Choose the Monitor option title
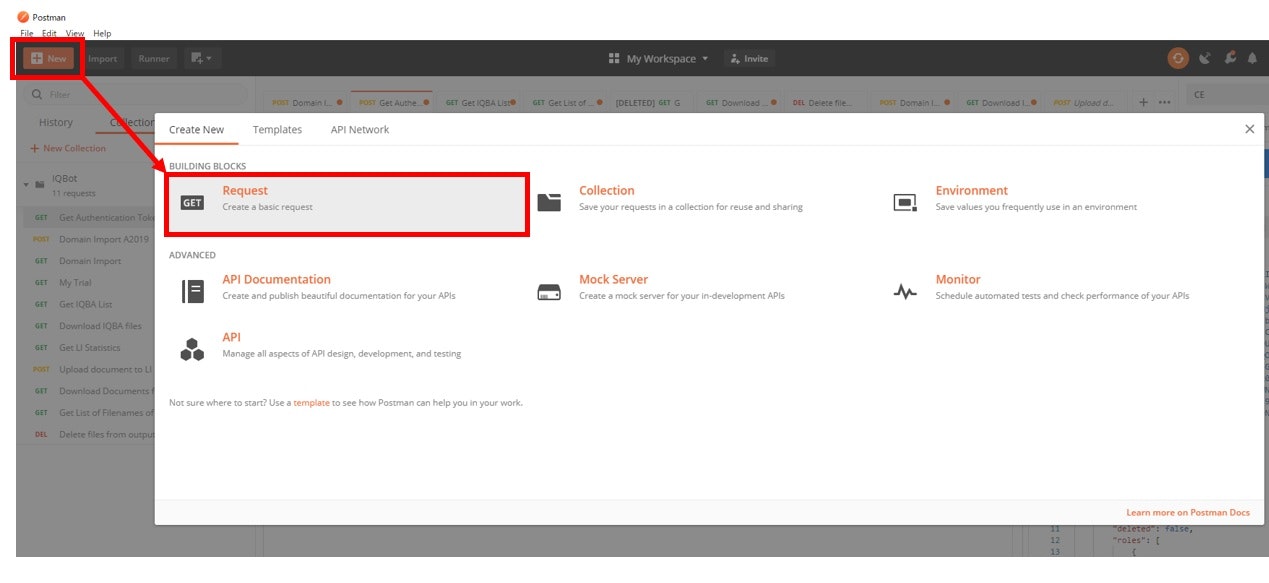The image size is (1269, 583). 958,279
